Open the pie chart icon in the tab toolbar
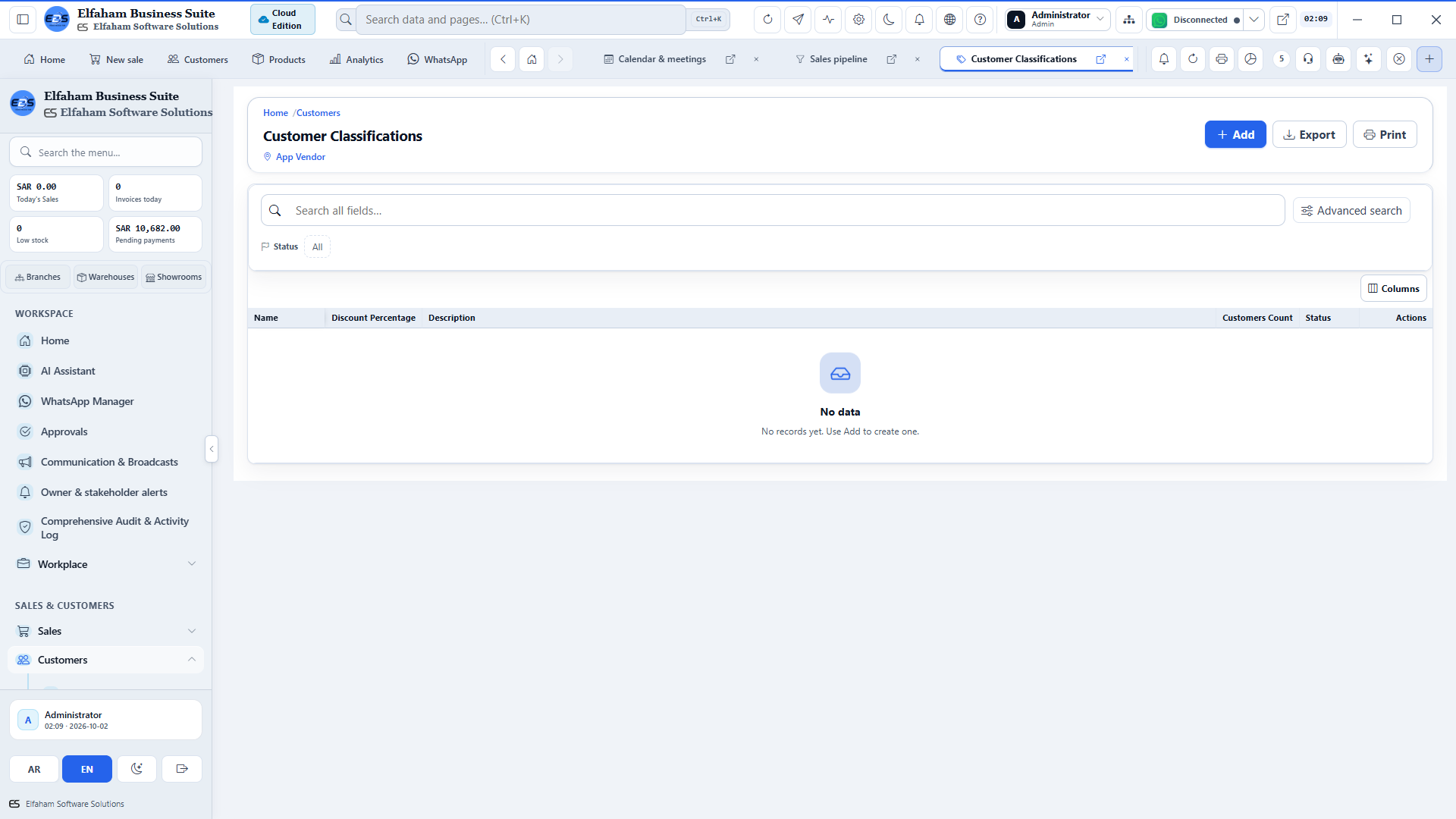Viewport: 1456px width, 819px height. [1250, 59]
